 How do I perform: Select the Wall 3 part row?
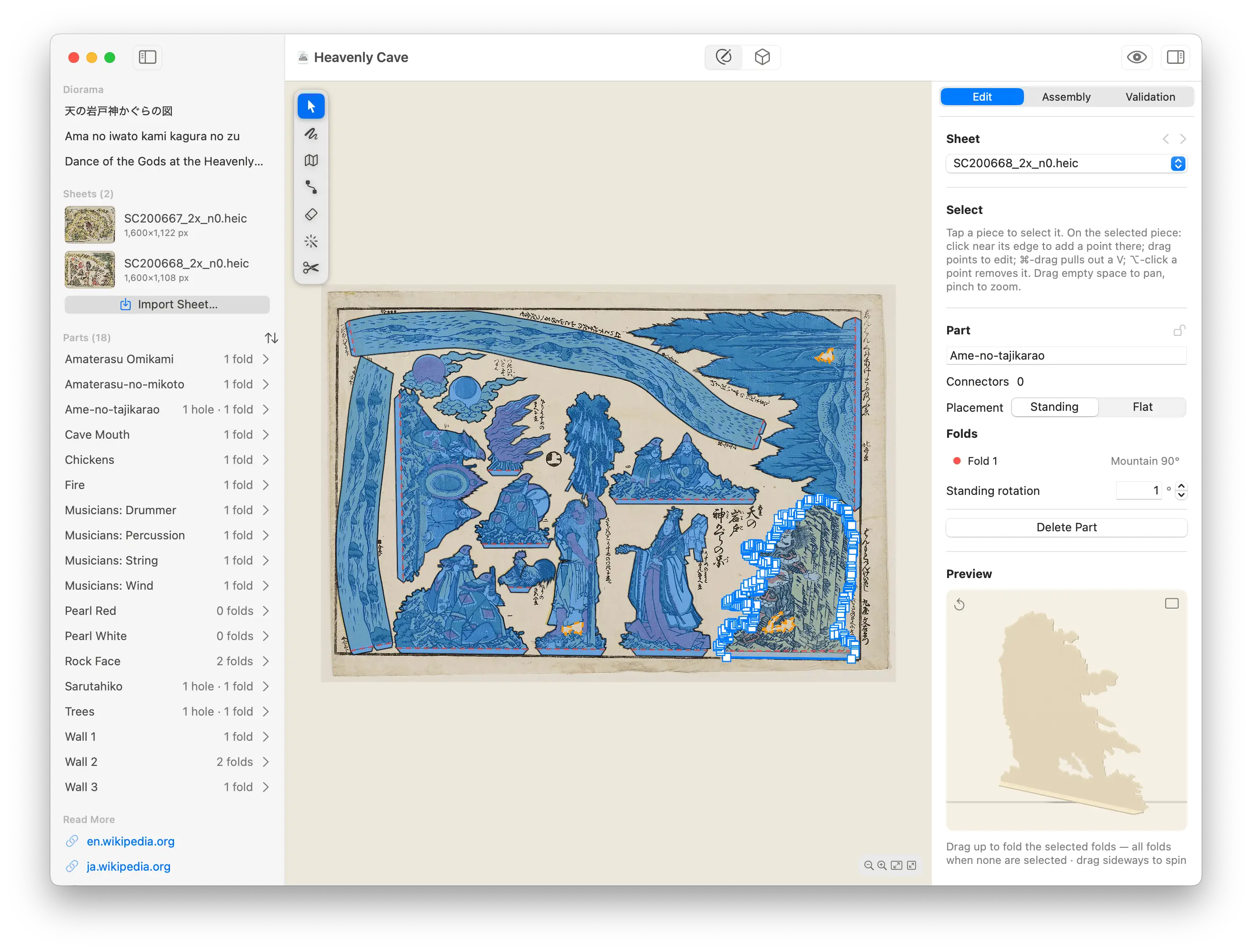coord(167,787)
